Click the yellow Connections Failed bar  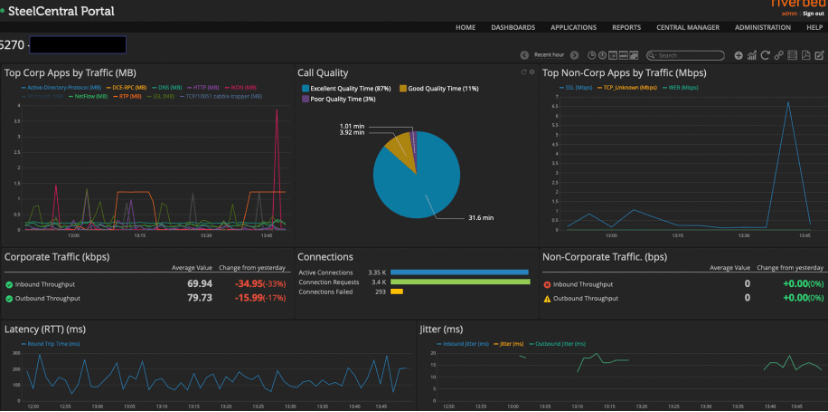(x=397, y=292)
